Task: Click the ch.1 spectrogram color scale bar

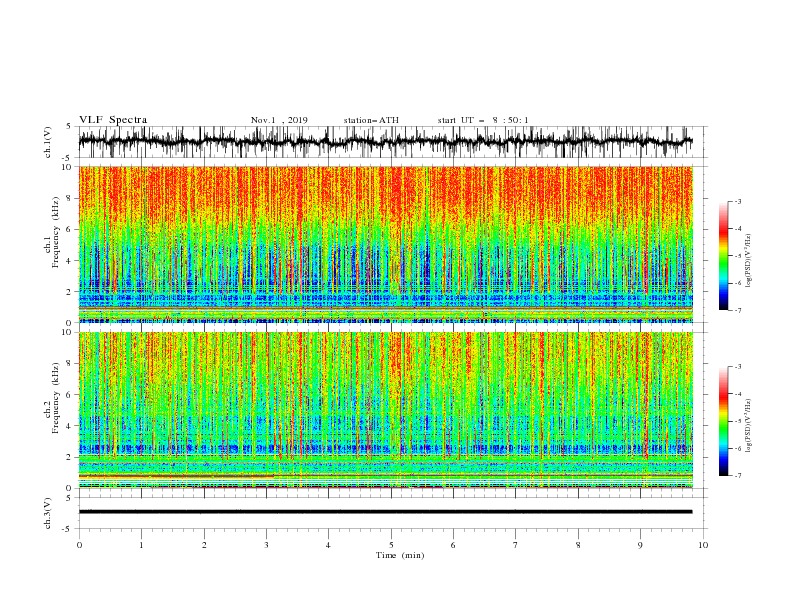Action: click(723, 256)
